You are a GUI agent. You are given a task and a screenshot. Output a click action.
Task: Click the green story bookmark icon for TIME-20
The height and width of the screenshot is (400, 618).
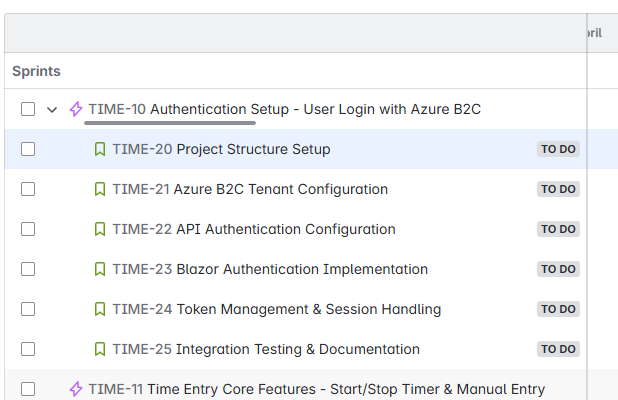100,149
